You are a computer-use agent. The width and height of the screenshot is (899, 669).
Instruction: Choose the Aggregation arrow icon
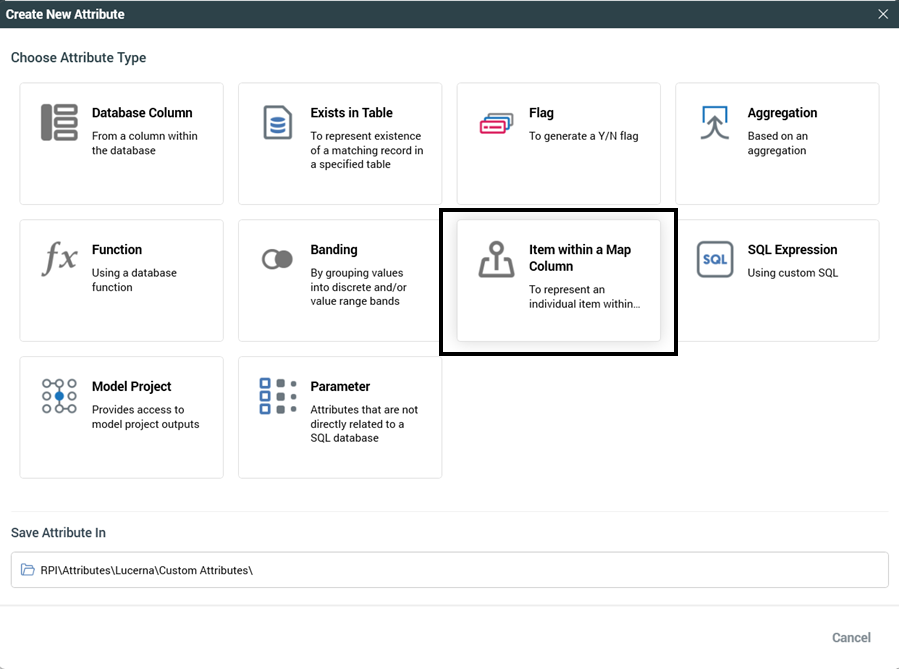714,122
